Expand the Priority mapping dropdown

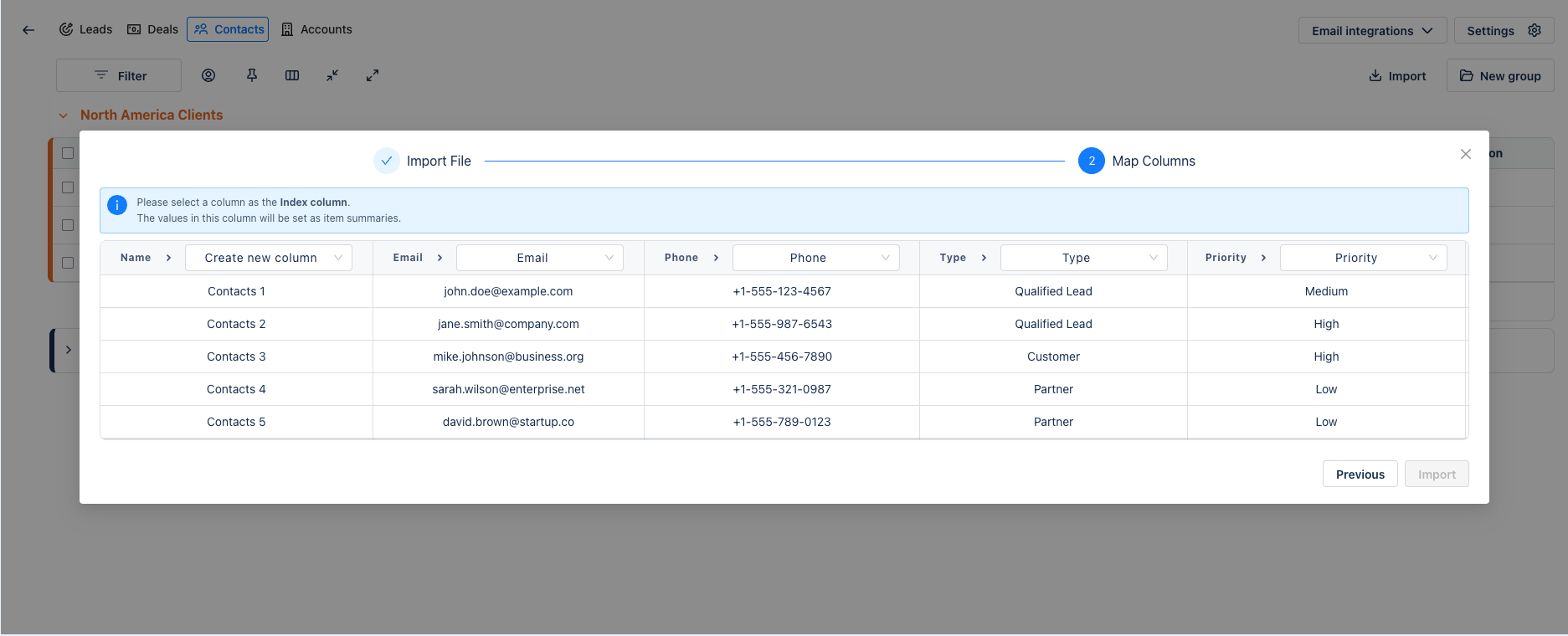point(1363,258)
